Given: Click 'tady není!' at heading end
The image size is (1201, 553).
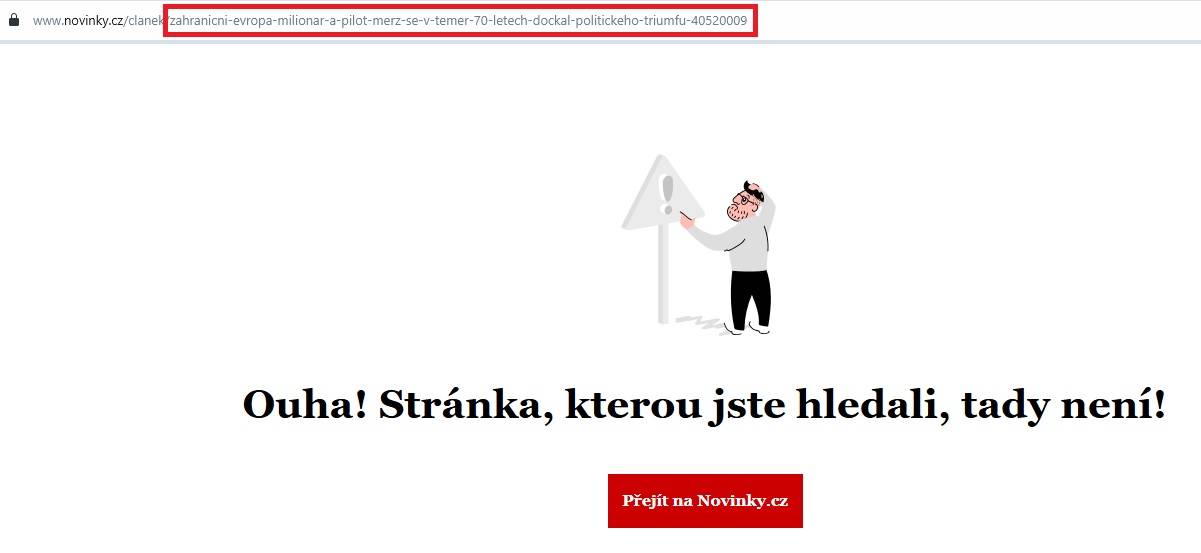Looking at the screenshot, I should pyautogui.click(x=1064, y=406).
